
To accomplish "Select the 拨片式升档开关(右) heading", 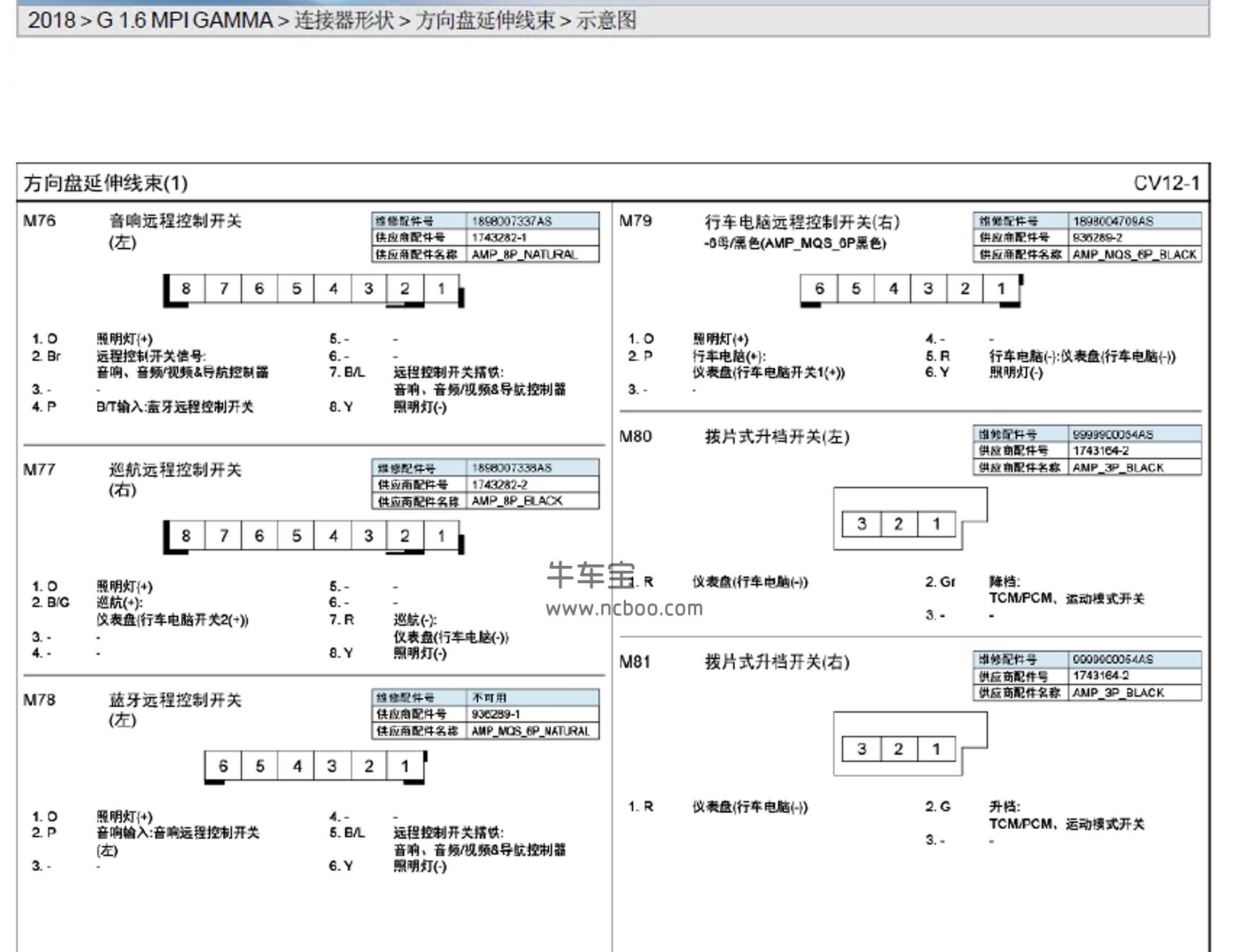I will coord(777,661).
